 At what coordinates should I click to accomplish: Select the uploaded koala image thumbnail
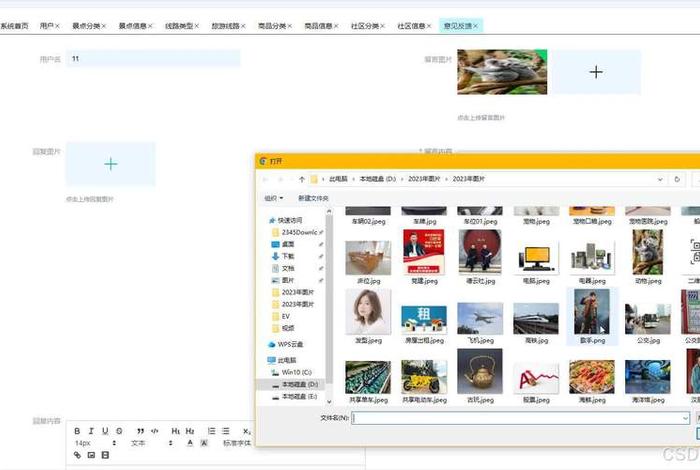(502, 72)
